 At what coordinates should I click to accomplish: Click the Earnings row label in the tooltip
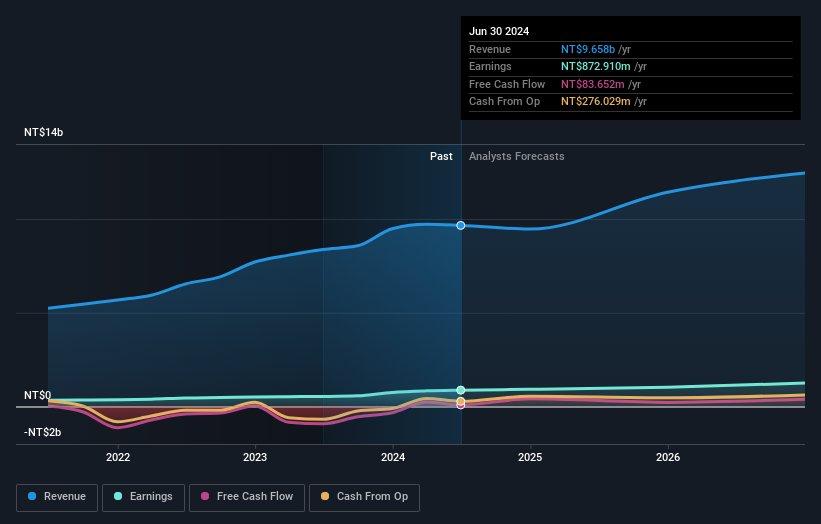click(x=490, y=66)
